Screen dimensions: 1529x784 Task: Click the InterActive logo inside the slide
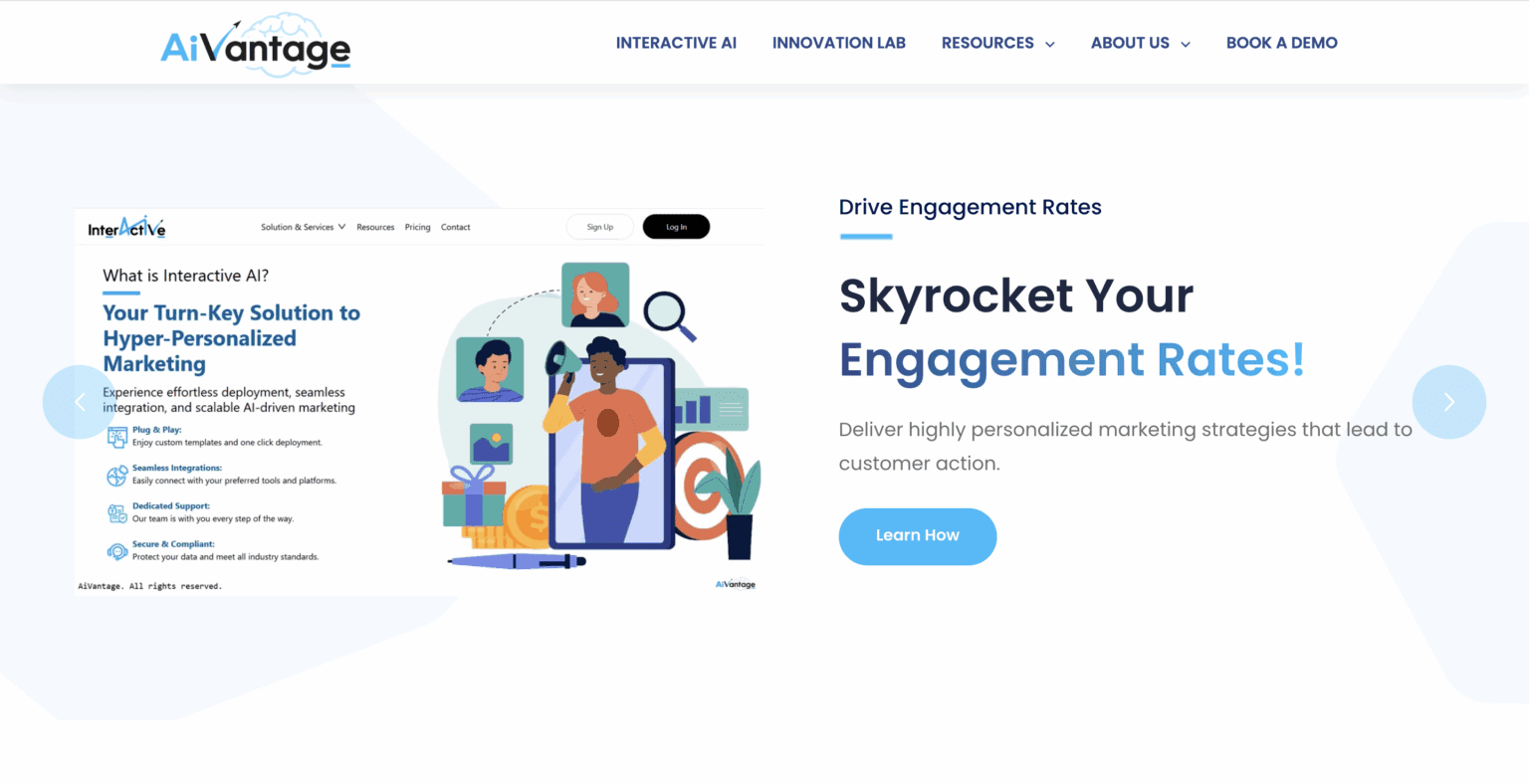pos(126,227)
